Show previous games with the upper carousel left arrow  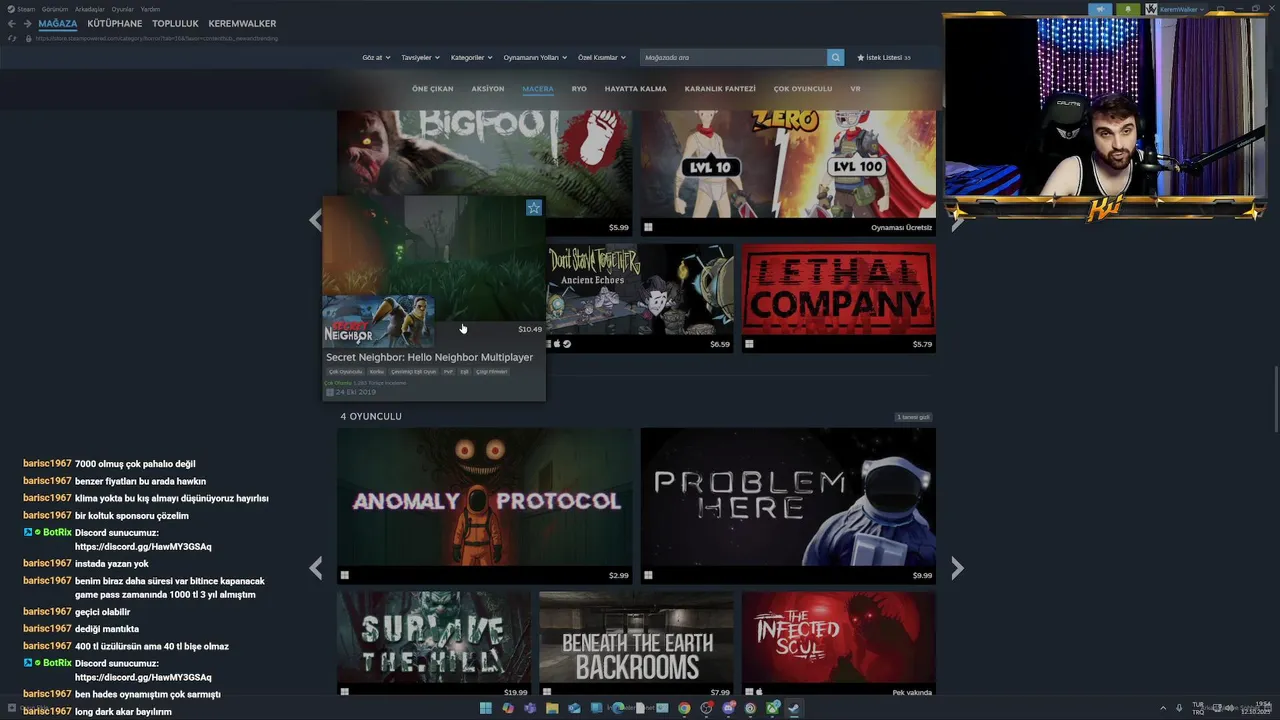tap(316, 221)
